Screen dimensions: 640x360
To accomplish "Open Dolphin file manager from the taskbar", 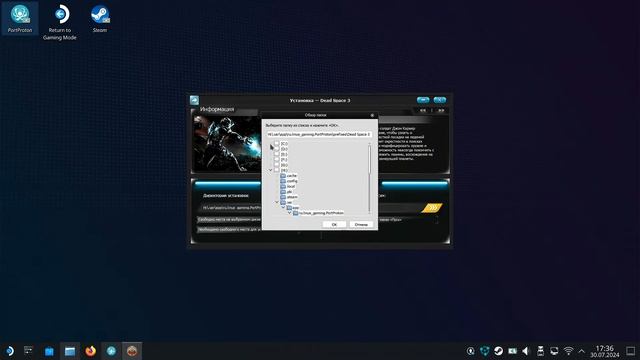I will coord(70,351).
